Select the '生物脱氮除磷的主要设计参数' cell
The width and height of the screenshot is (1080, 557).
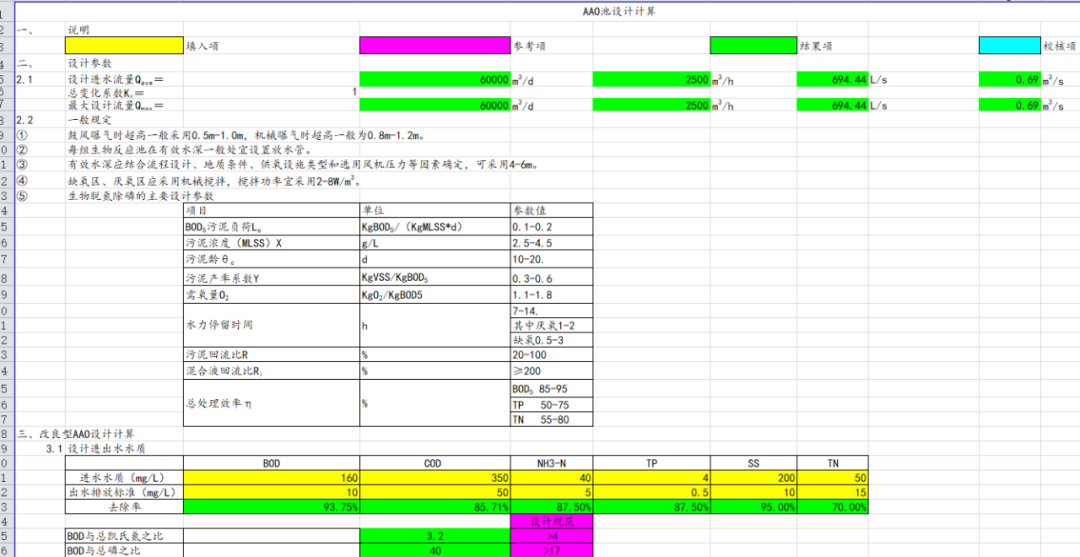coord(141,196)
